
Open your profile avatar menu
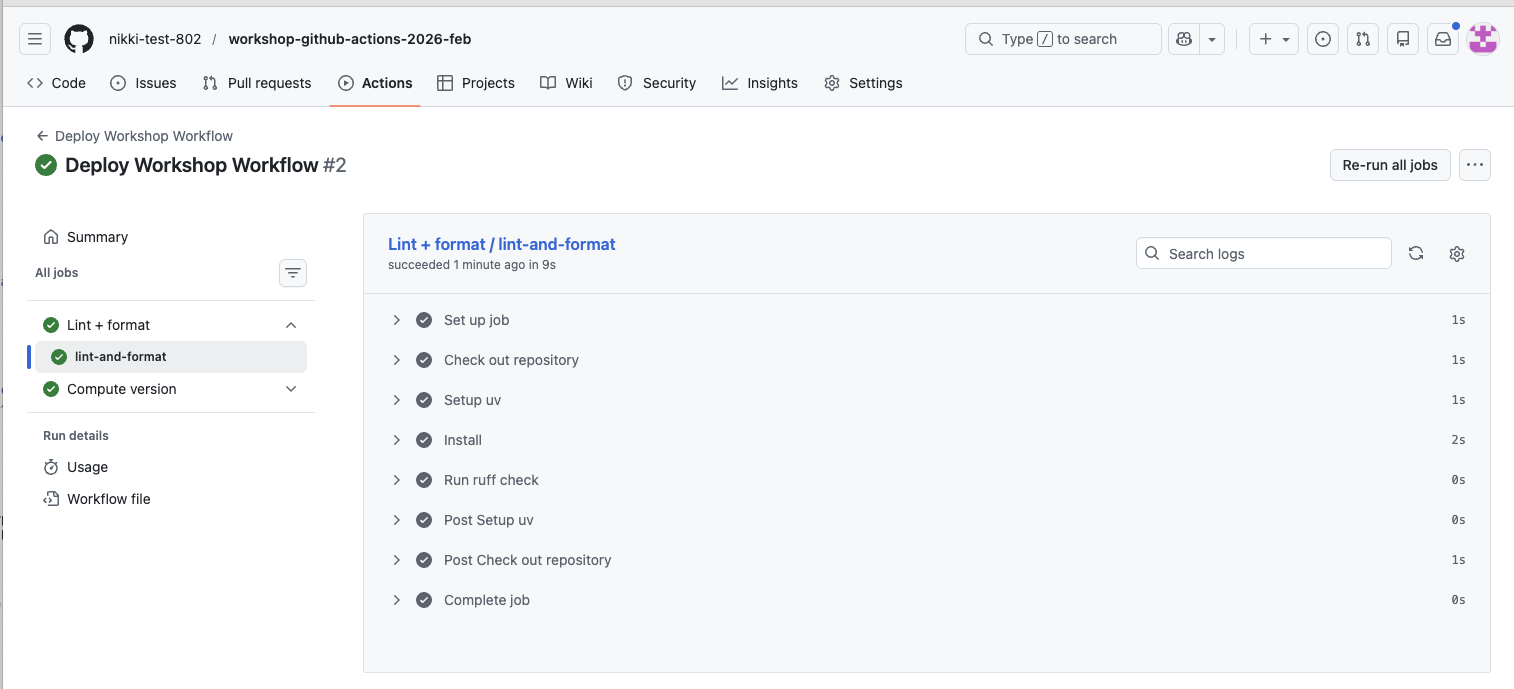click(1483, 38)
